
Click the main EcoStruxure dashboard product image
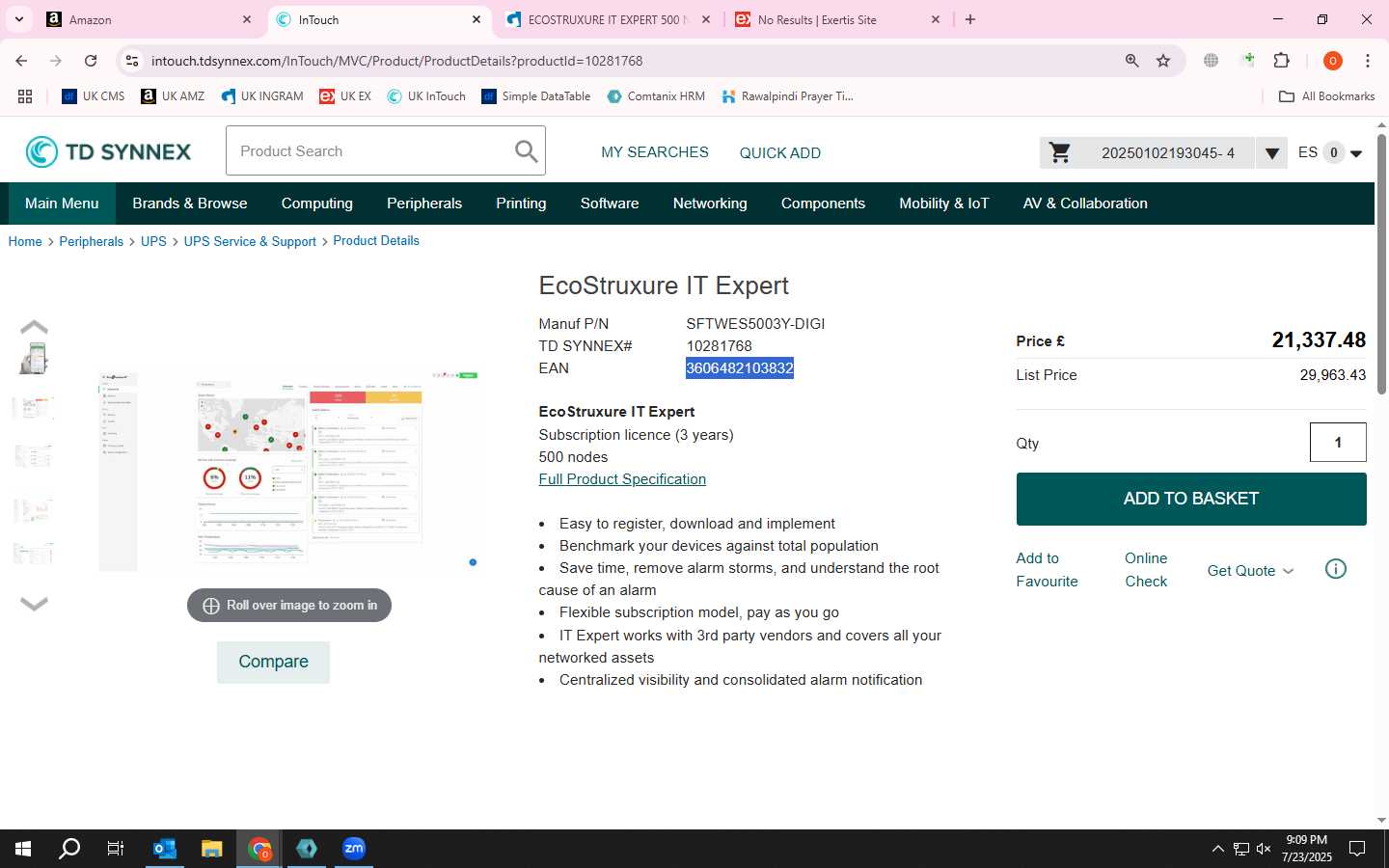point(289,471)
